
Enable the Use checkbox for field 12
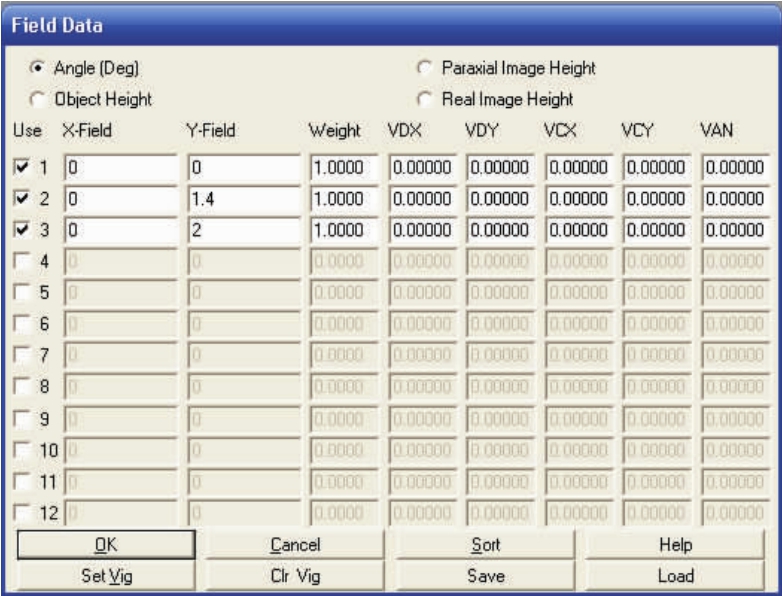coord(21,512)
